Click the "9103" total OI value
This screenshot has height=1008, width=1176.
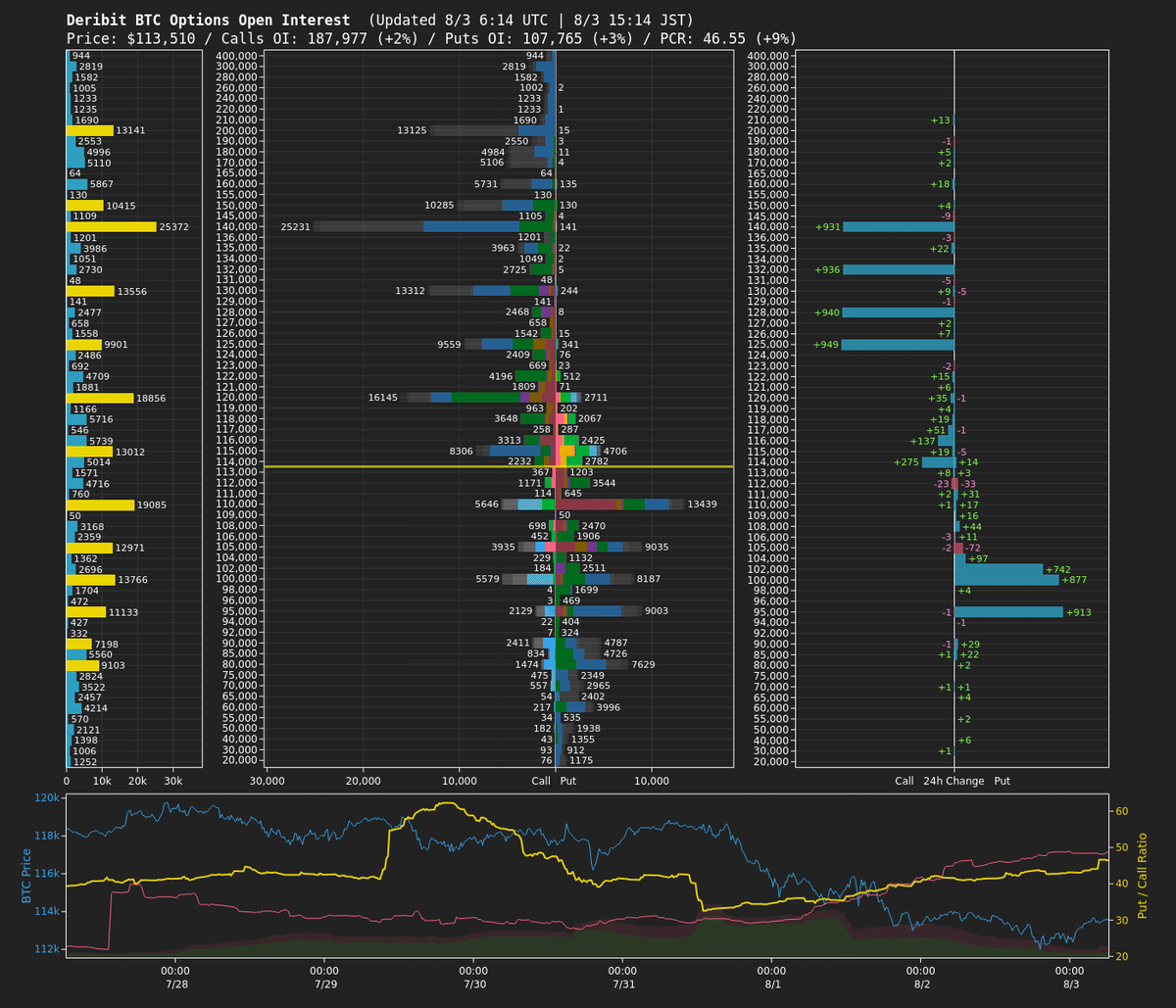115,665
